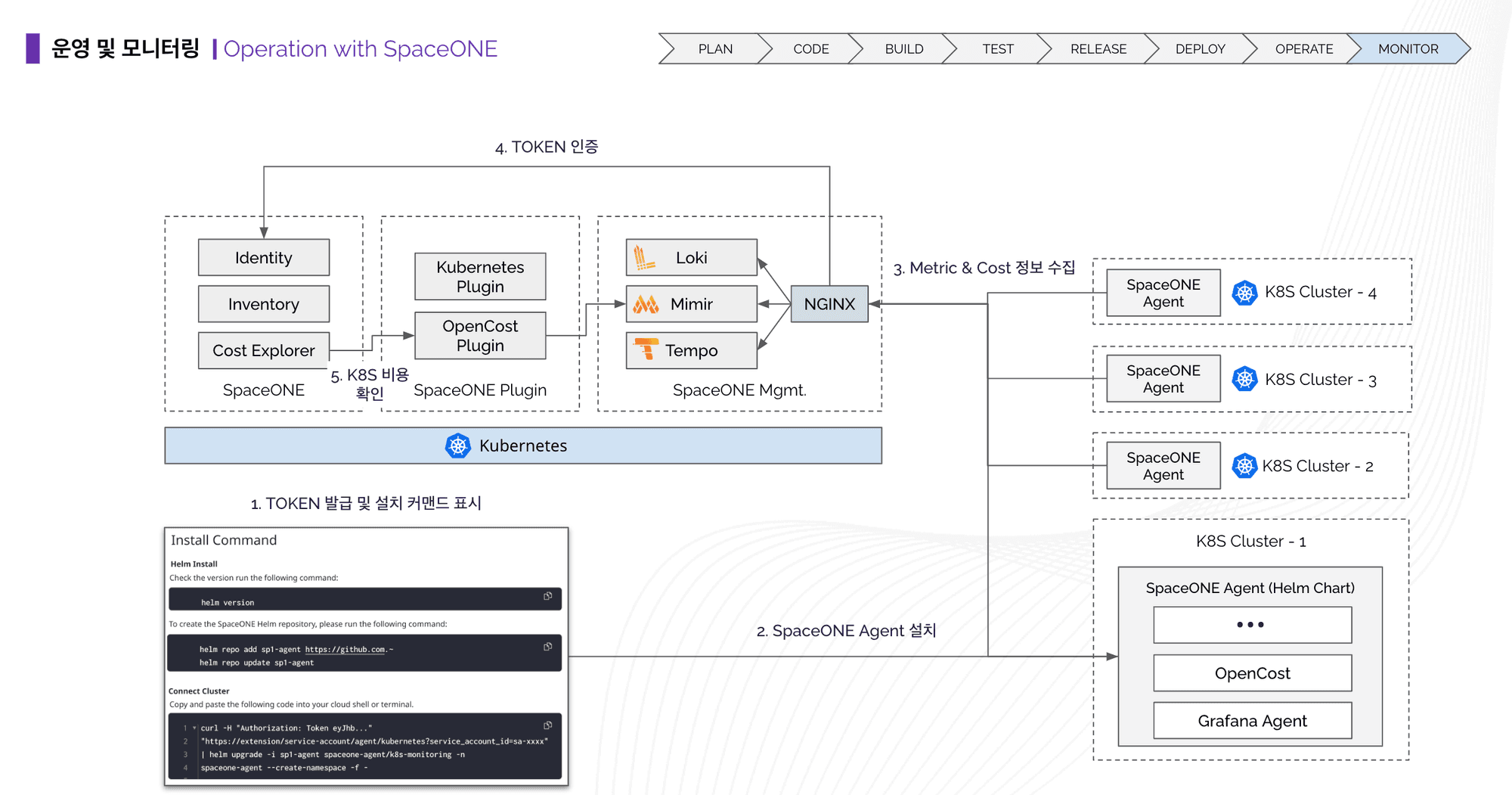Viewport: 1512px width, 795px height.
Task: Click the Loki service box
Action: (692, 258)
